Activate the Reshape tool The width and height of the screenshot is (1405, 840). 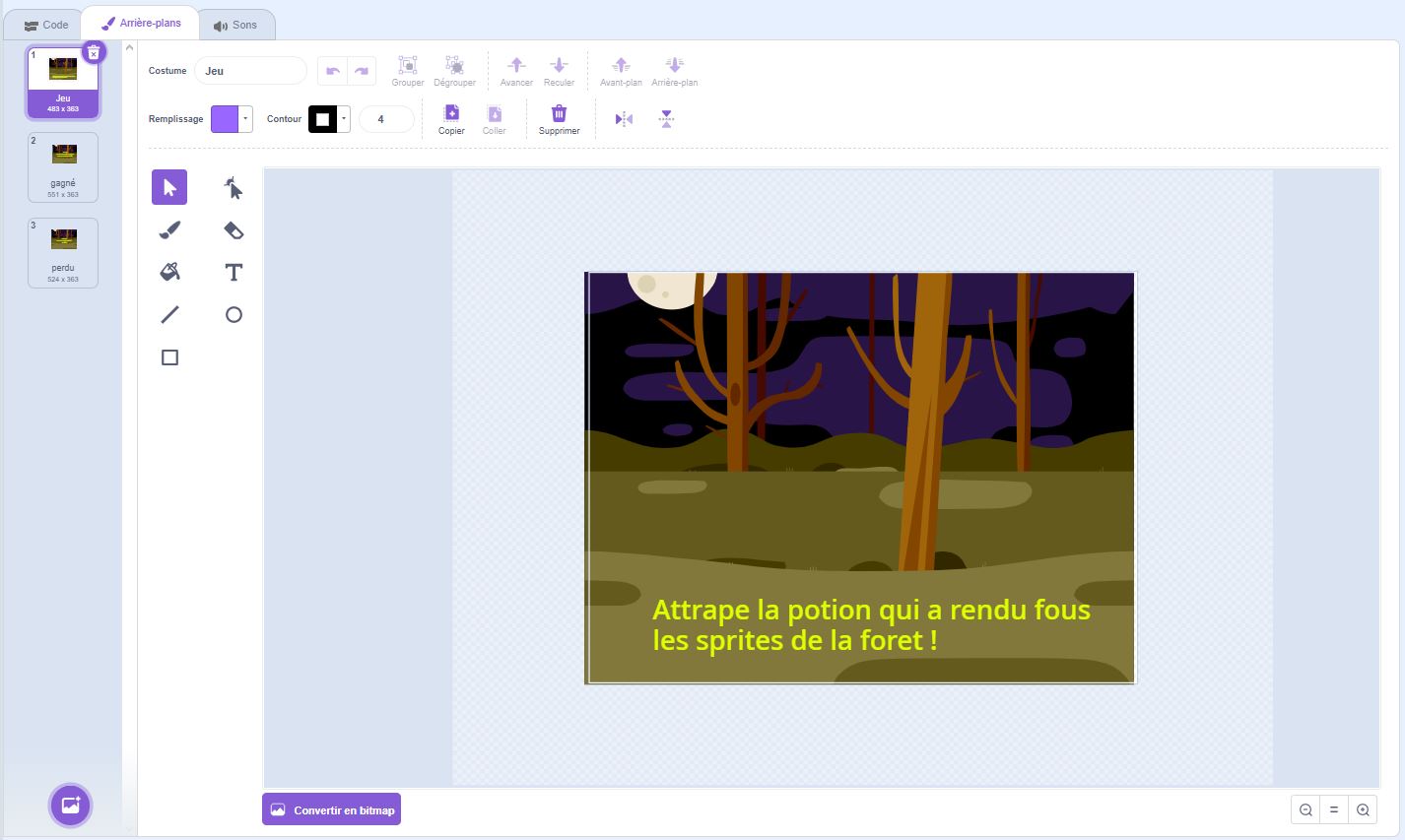pyautogui.click(x=234, y=187)
